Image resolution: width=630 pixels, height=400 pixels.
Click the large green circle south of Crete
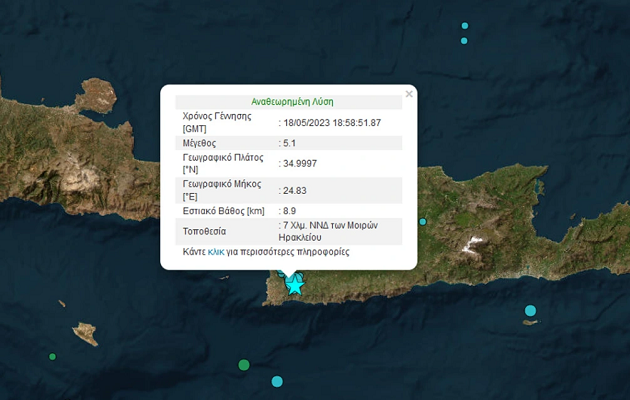[244, 364]
